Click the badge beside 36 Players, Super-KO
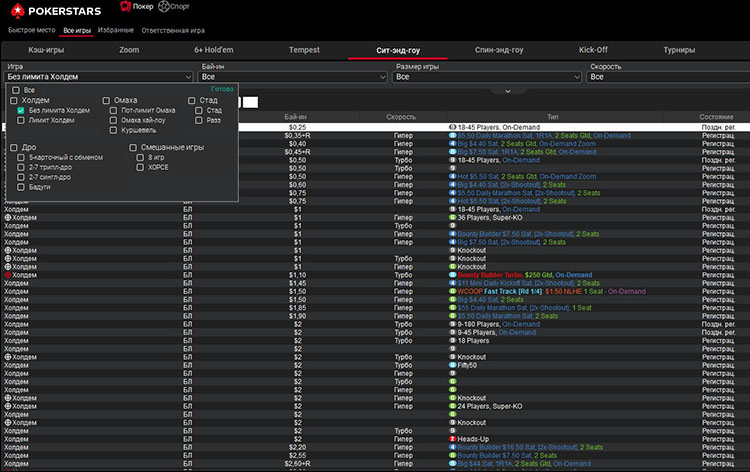 (x=452, y=218)
